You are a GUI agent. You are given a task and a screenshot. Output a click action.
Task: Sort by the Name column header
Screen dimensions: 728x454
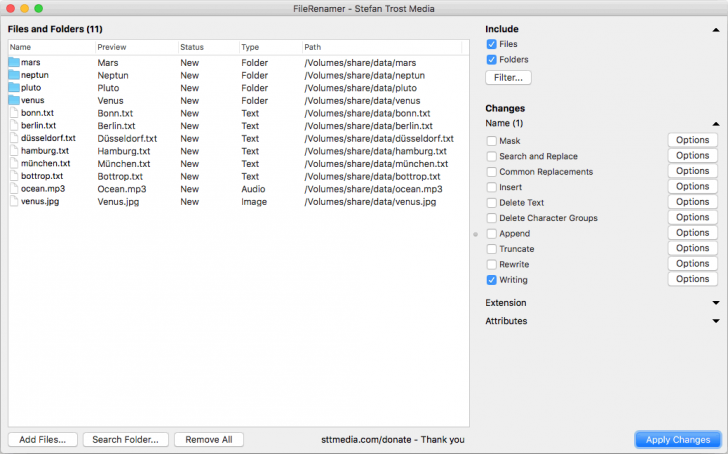tap(52, 47)
